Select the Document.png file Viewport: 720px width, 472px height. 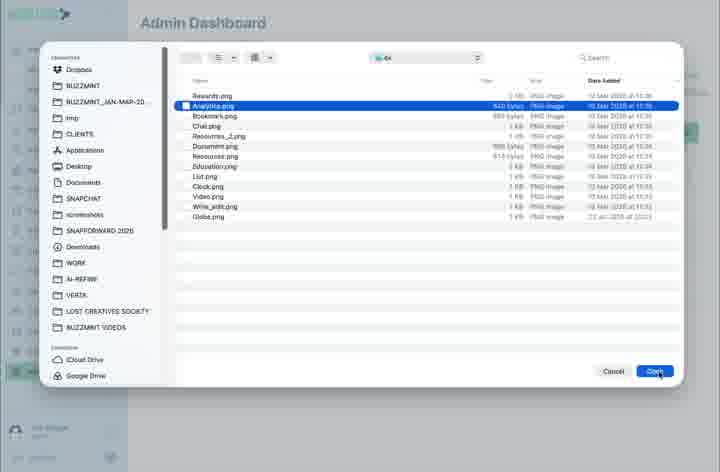click(x=427, y=146)
